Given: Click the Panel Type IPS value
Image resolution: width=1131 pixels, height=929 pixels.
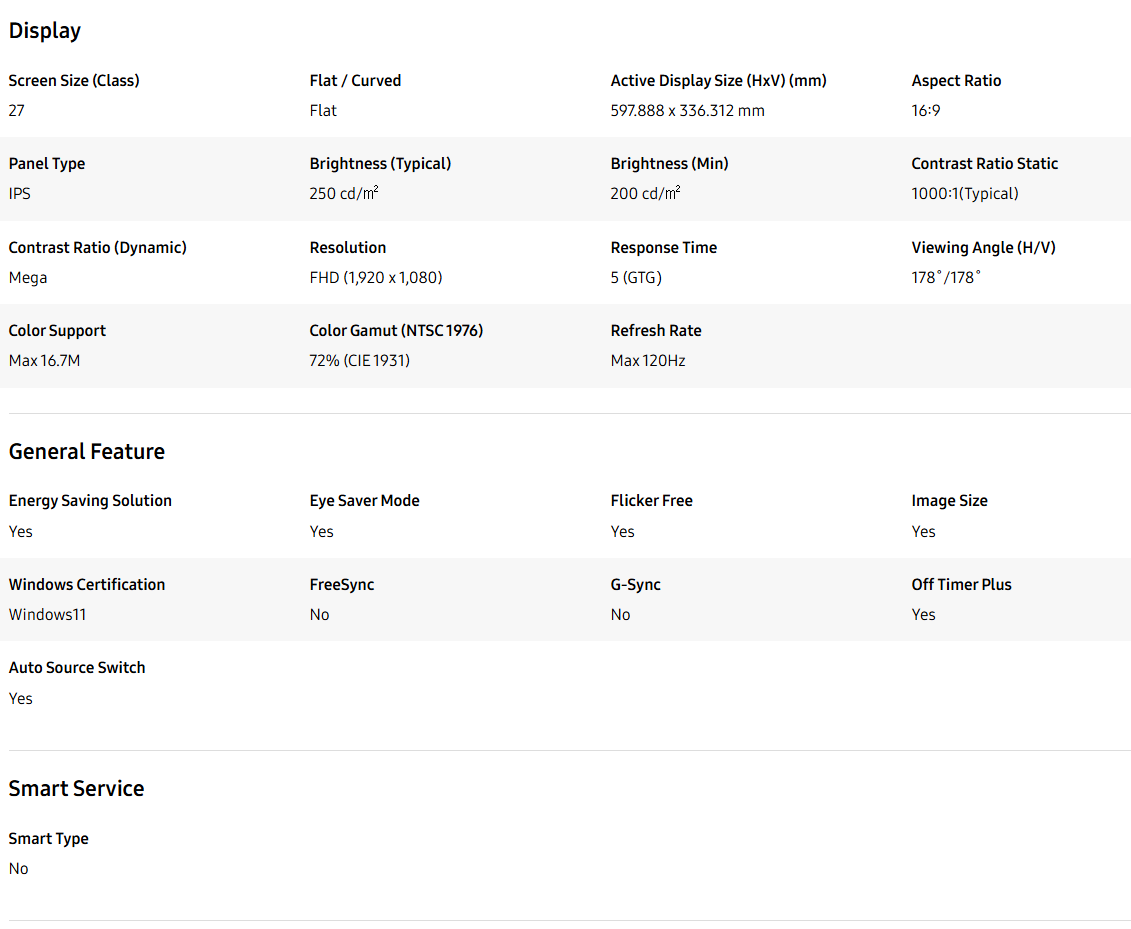Looking at the screenshot, I should point(20,194).
